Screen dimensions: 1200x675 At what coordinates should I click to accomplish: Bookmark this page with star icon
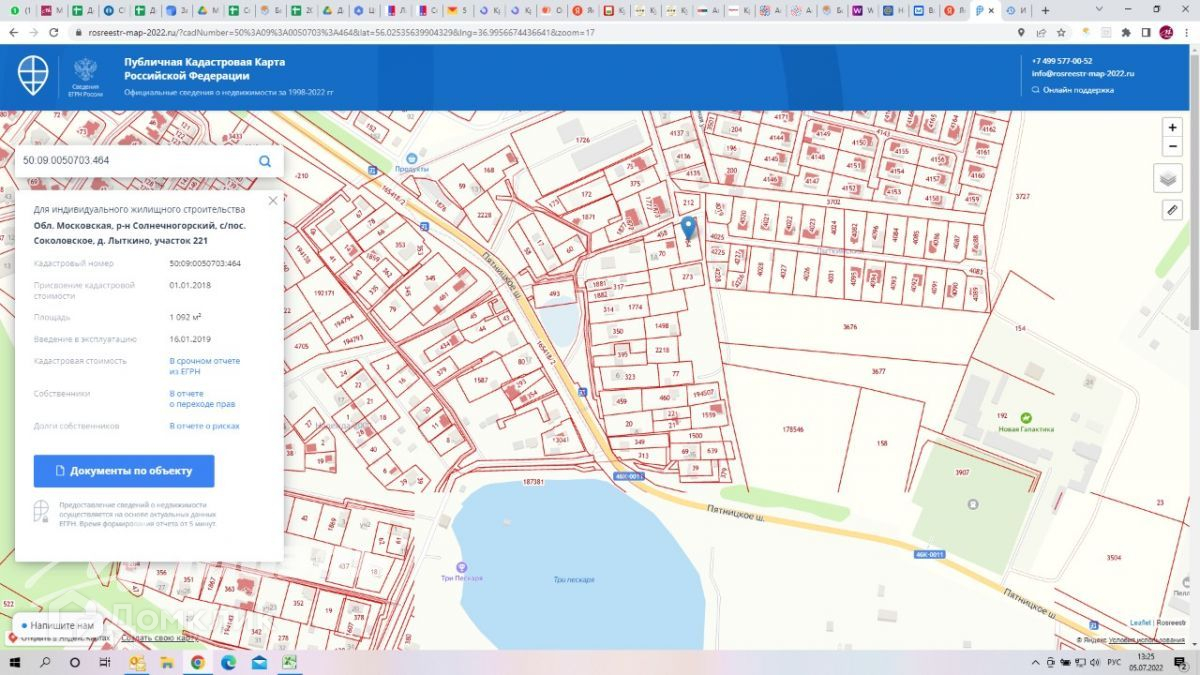click(1061, 32)
